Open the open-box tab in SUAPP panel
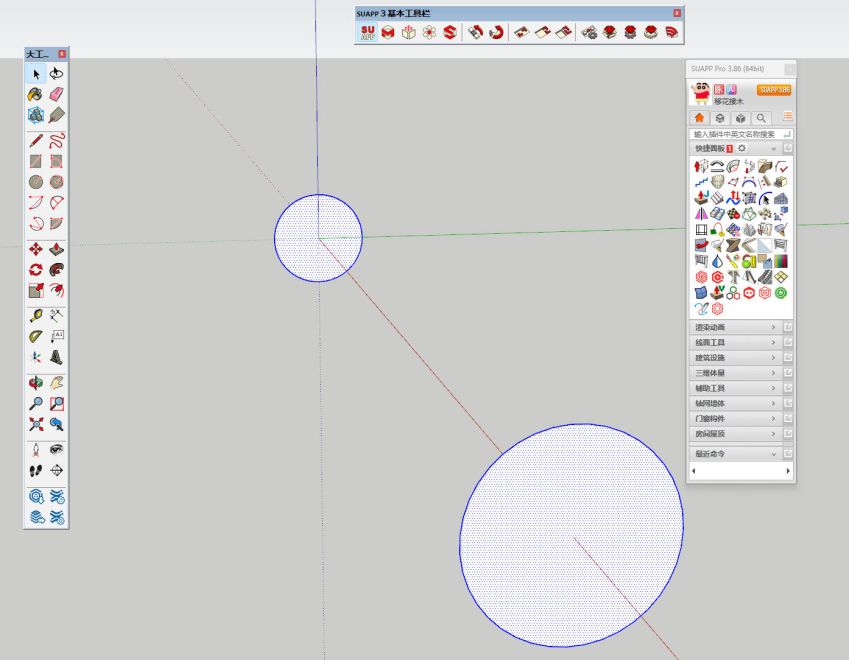Image resolution: width=849 pixels, height=660 pixels. (720, 118)
